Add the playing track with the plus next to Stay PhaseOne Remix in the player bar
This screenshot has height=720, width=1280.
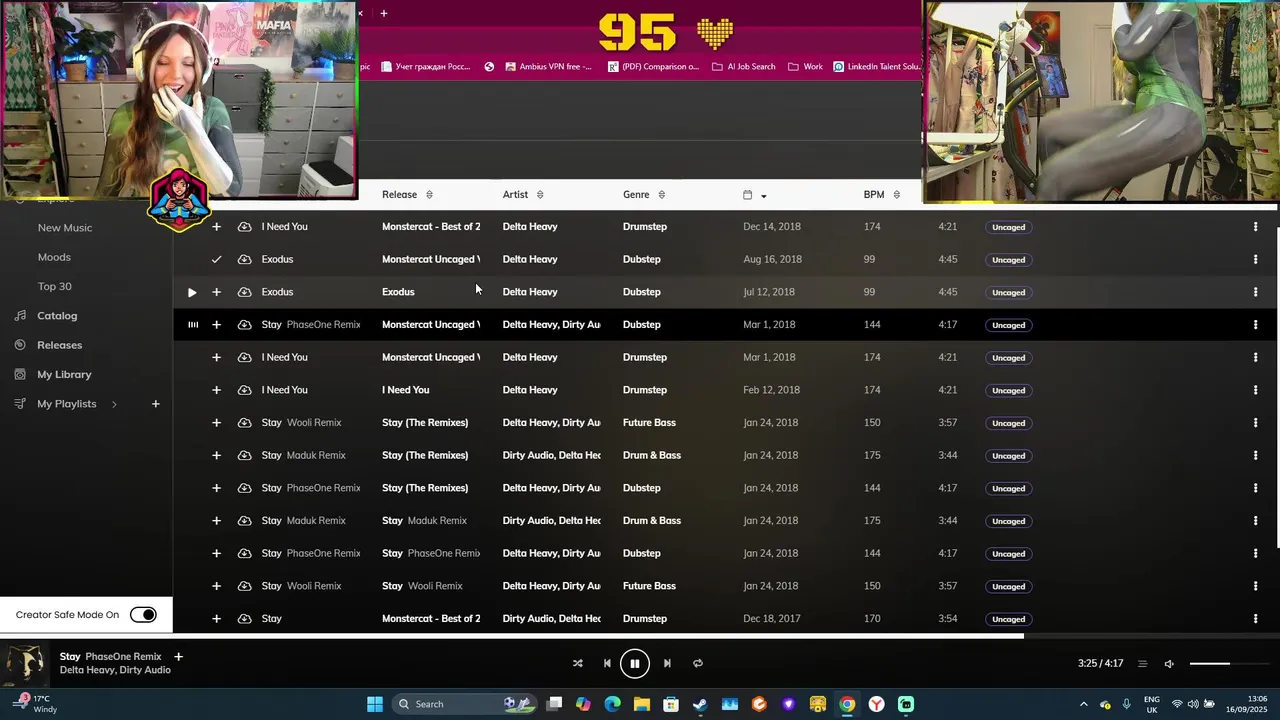pyautogui.click(x=178, y=657)
